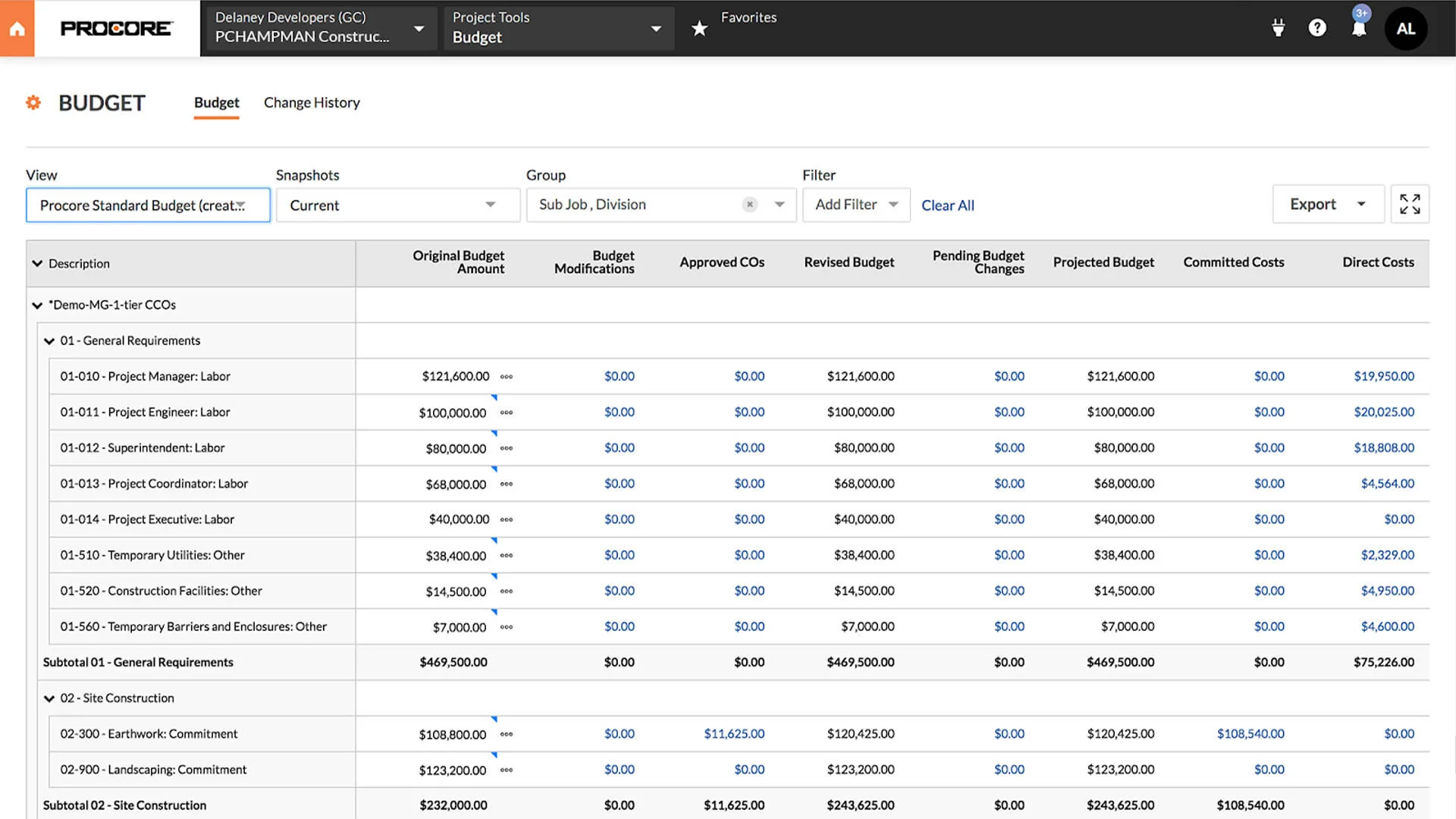Remove the Sub Job, Division grouping via x
This screenshot has height=819, width=1456.
pos(749,204)
